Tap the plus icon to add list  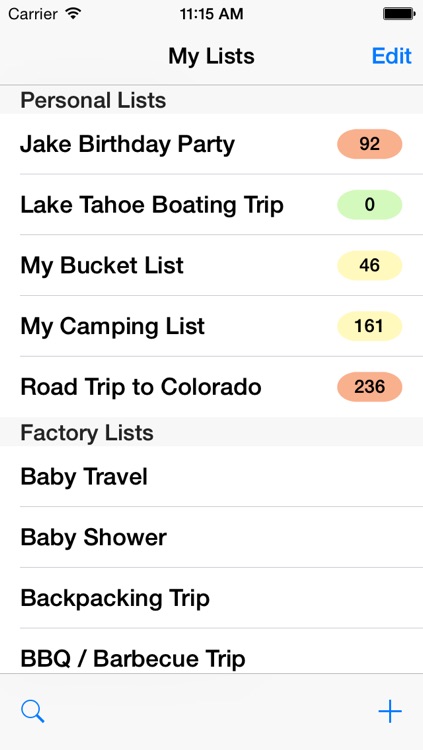click(390, 711)
